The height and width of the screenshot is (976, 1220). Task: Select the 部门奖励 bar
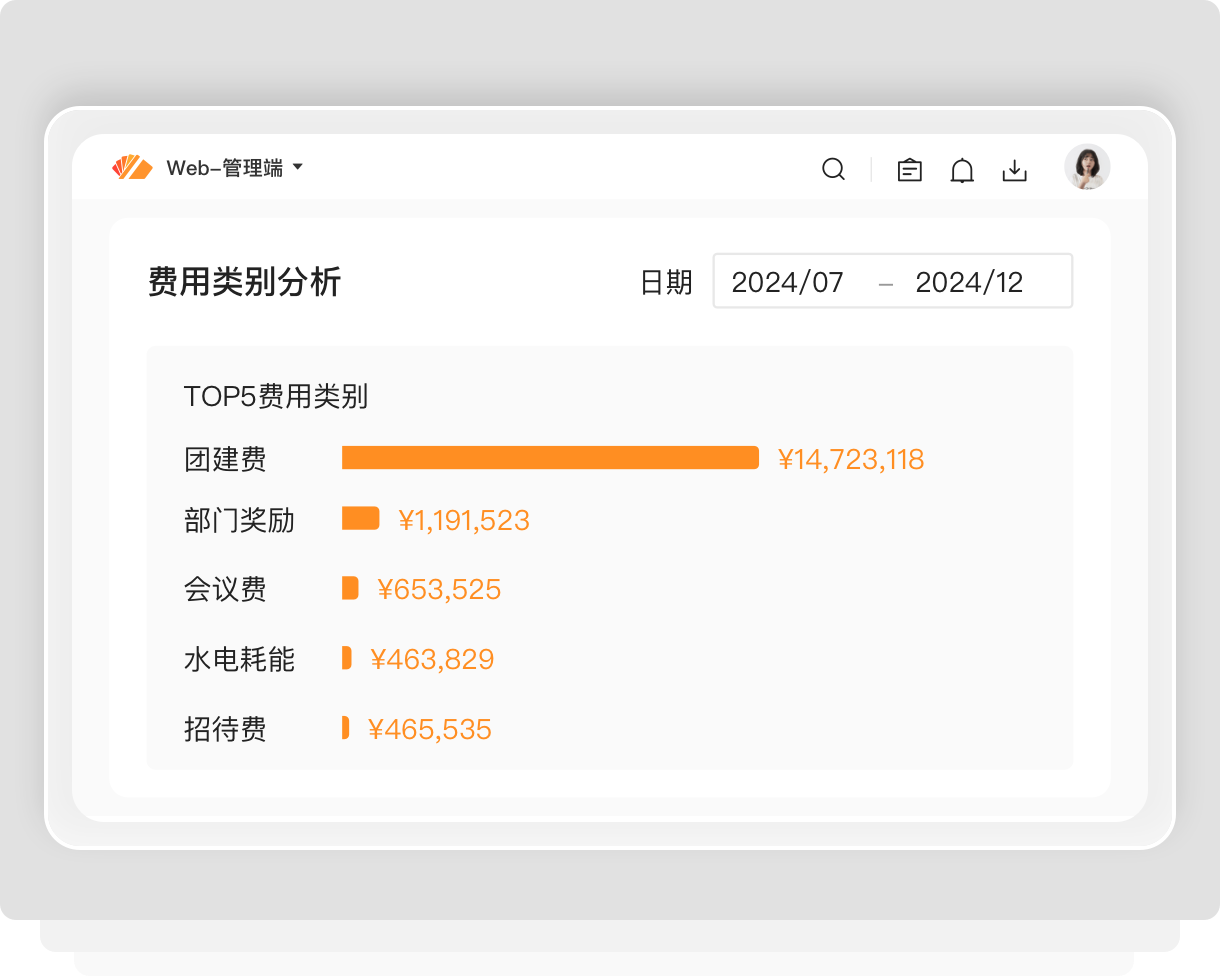[361, 518]
